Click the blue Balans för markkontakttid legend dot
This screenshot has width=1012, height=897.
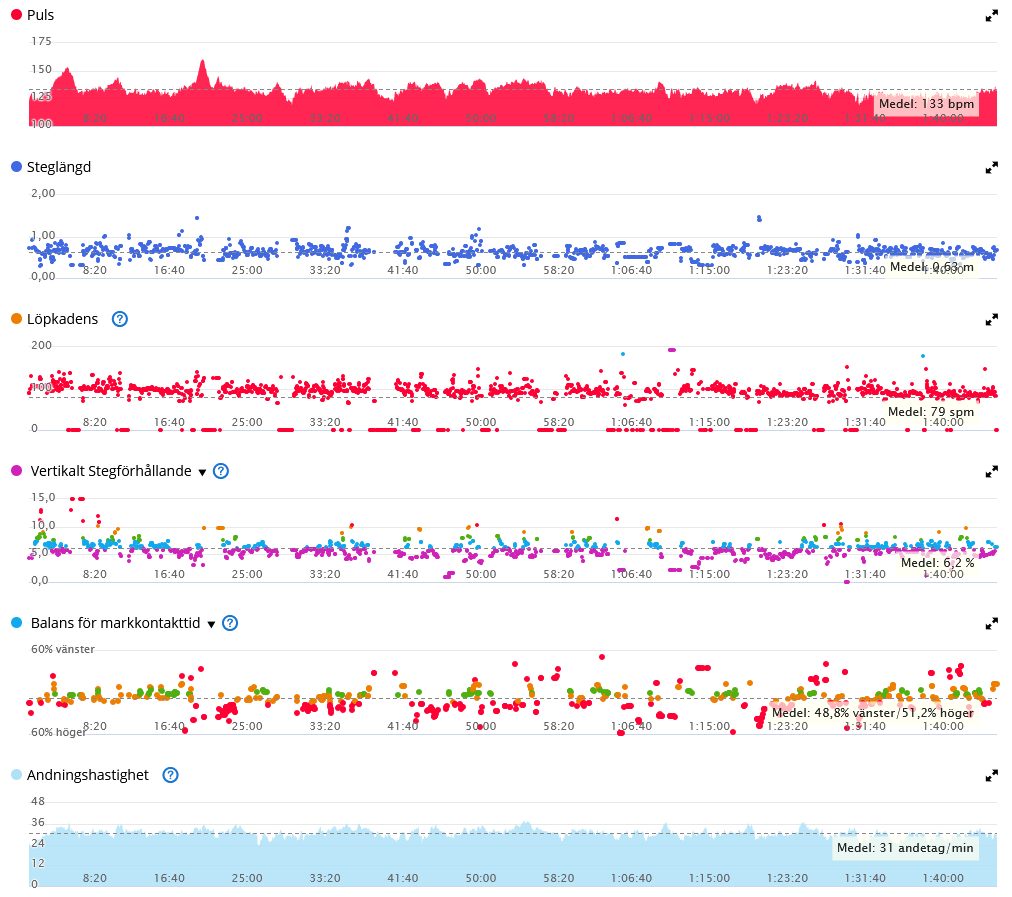tap(17, 622)
